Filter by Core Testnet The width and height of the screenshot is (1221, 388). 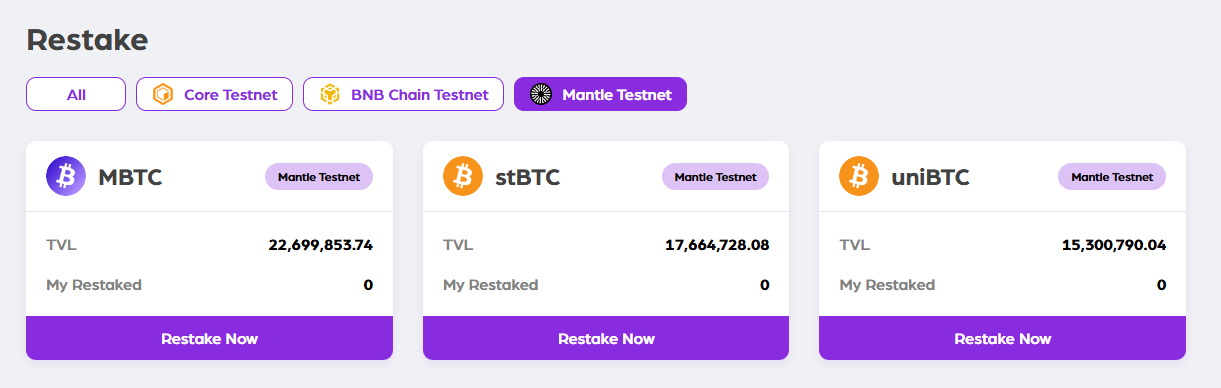214,94
